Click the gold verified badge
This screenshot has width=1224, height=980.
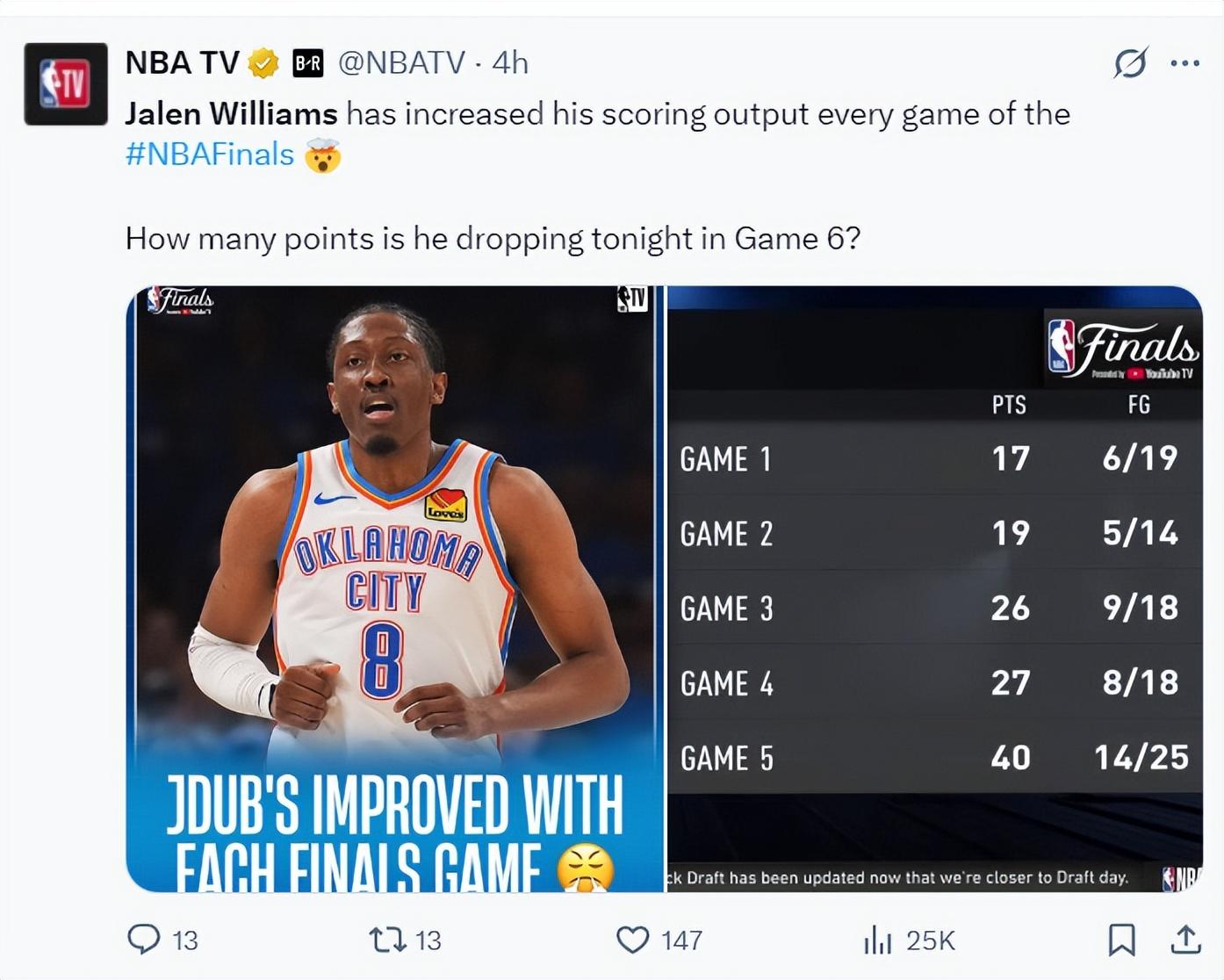pyautogui.click(x=263, y=63)
